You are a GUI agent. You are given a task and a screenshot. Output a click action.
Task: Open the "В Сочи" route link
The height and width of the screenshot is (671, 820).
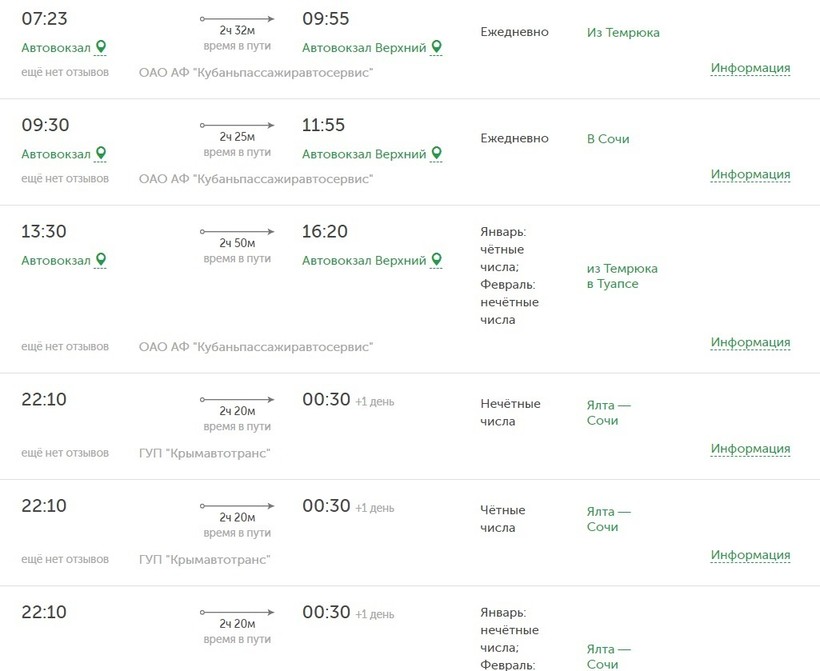click(608, 139)
